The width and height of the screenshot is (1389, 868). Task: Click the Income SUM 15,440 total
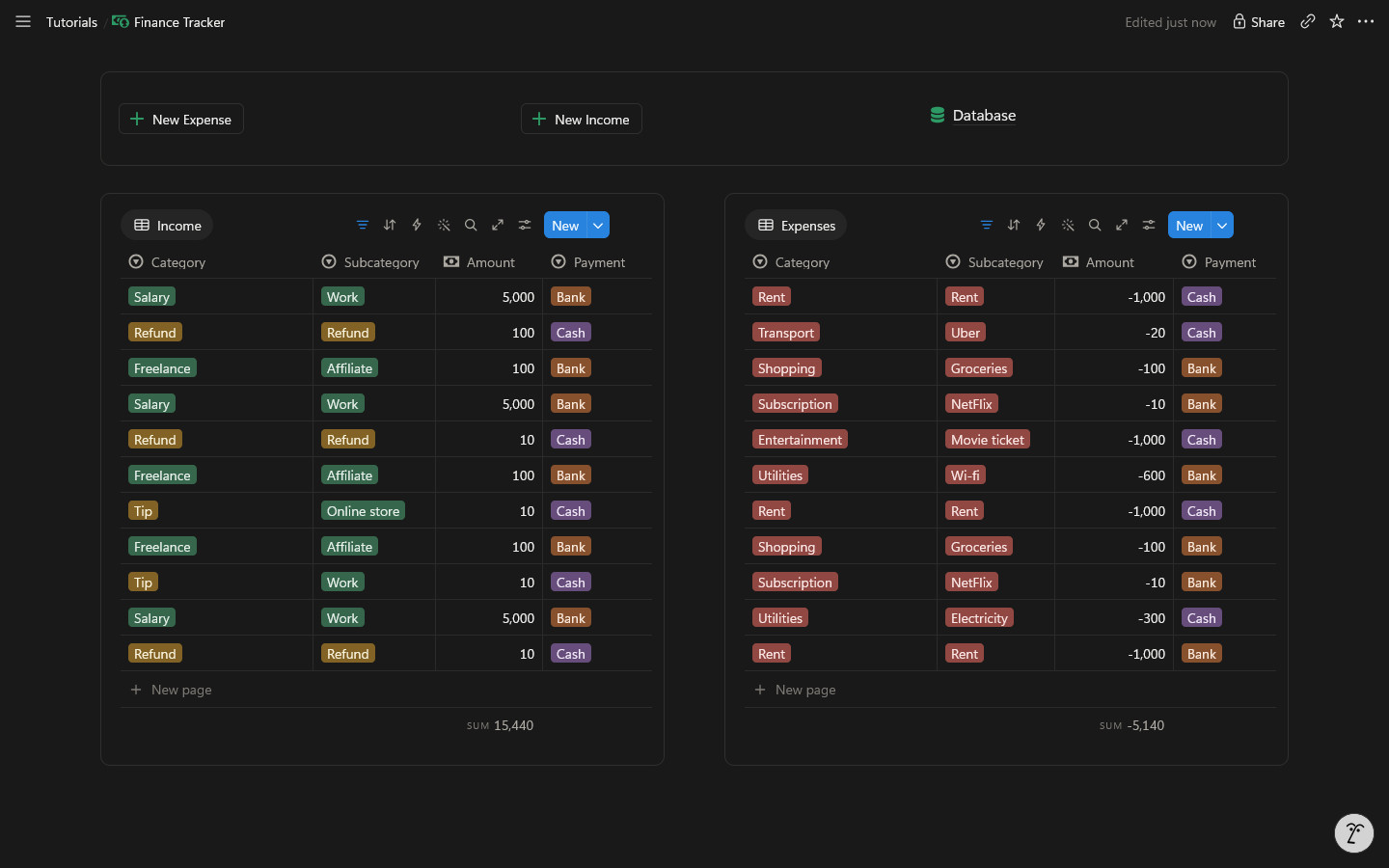click(x=500, y=725)
